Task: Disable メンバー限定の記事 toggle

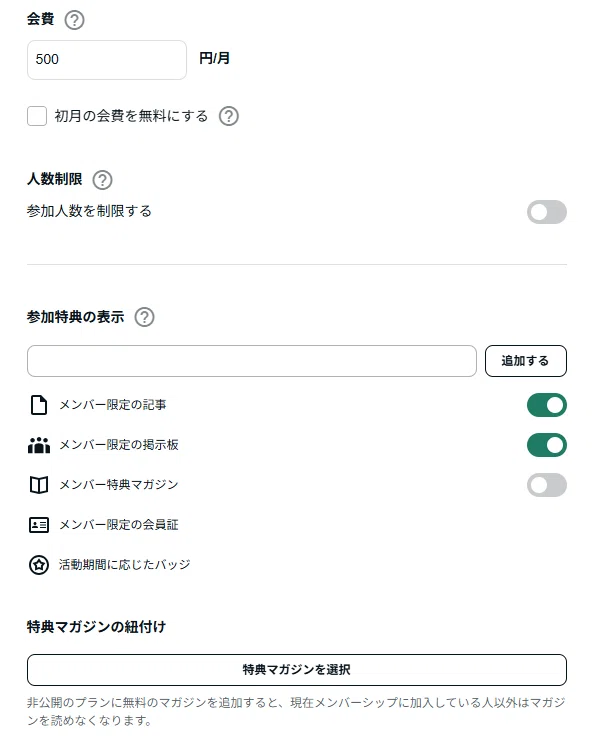Action: [x=547, y=405]
